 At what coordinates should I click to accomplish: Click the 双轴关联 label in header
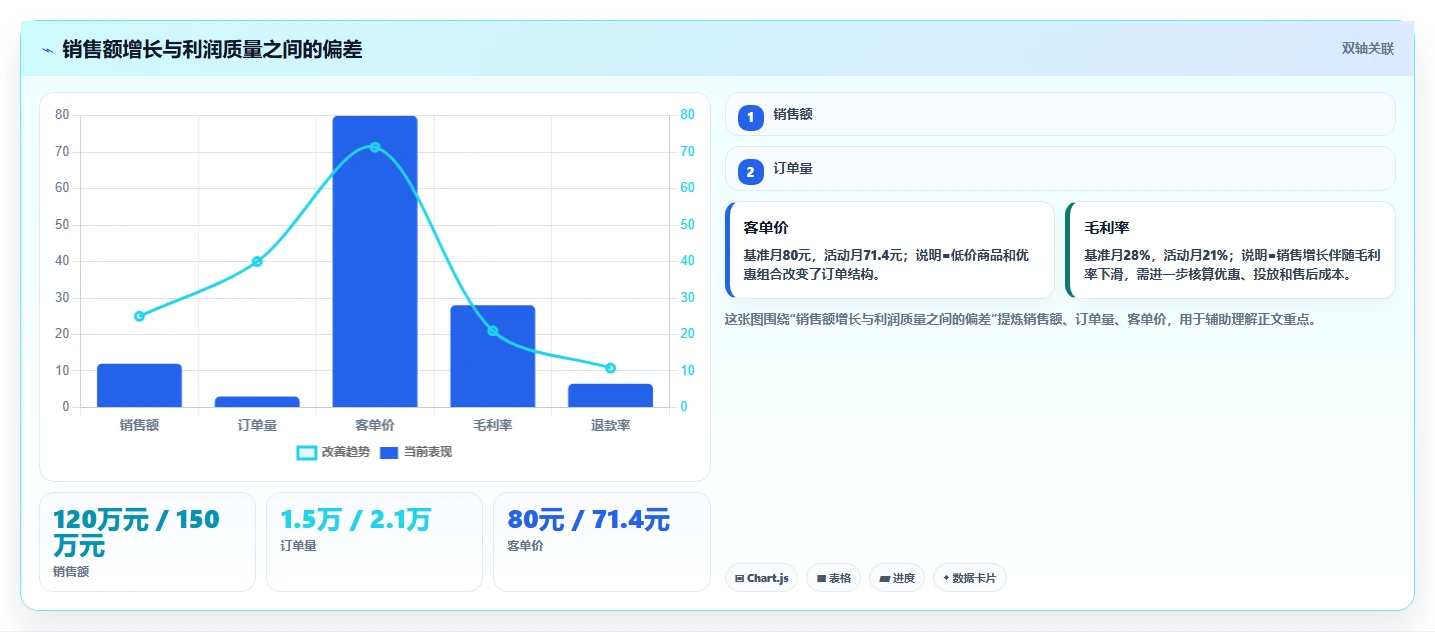tap(1368, 48)
